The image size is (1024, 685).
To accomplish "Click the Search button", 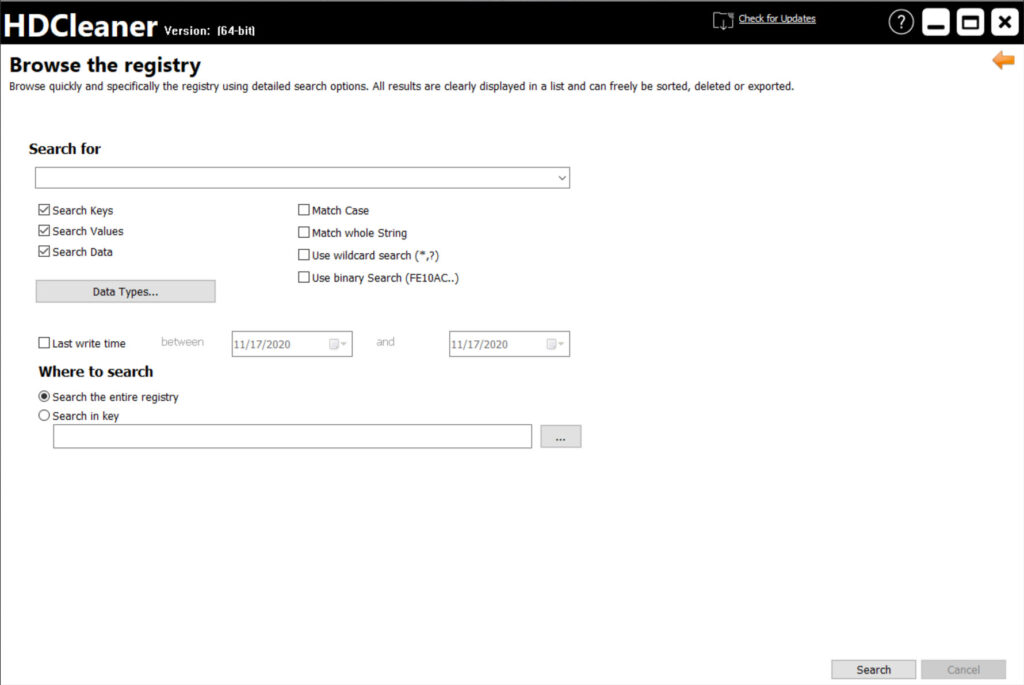I will point(873,669).
